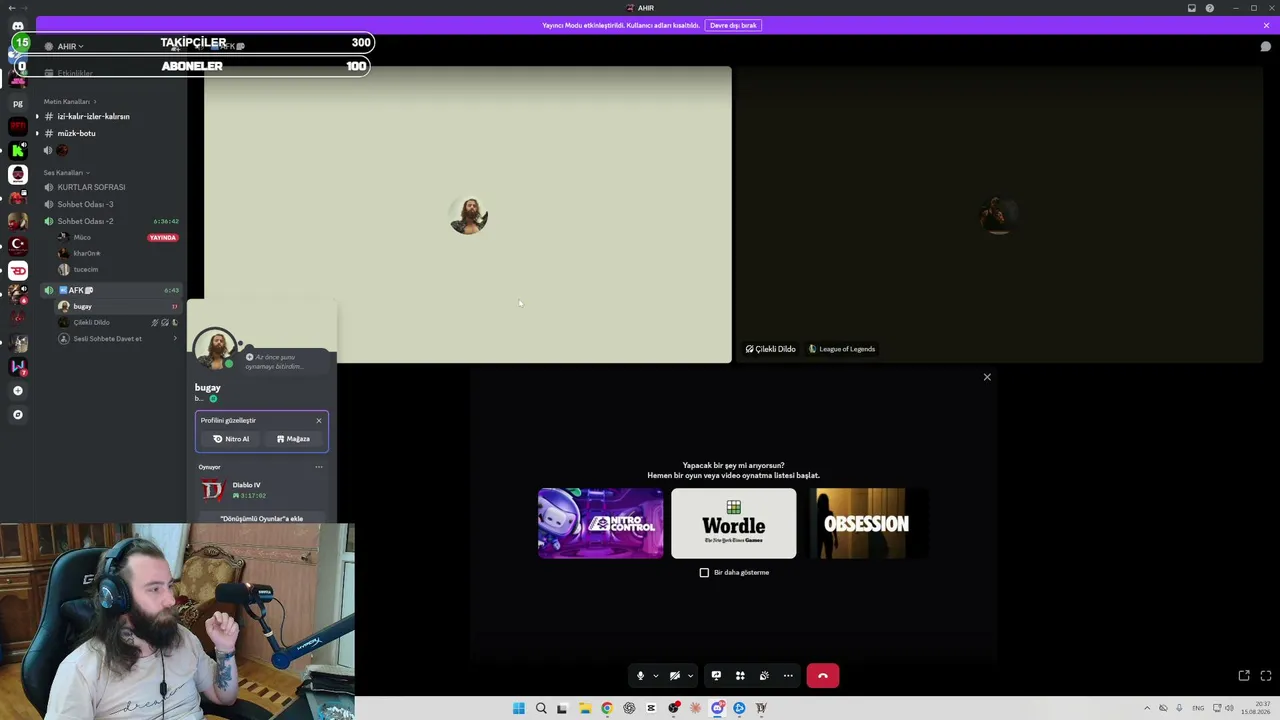This screenshot has width=1280, height=720.
Task: Open the 'Oynuyor' section three-dot menu
Action: 319,467
